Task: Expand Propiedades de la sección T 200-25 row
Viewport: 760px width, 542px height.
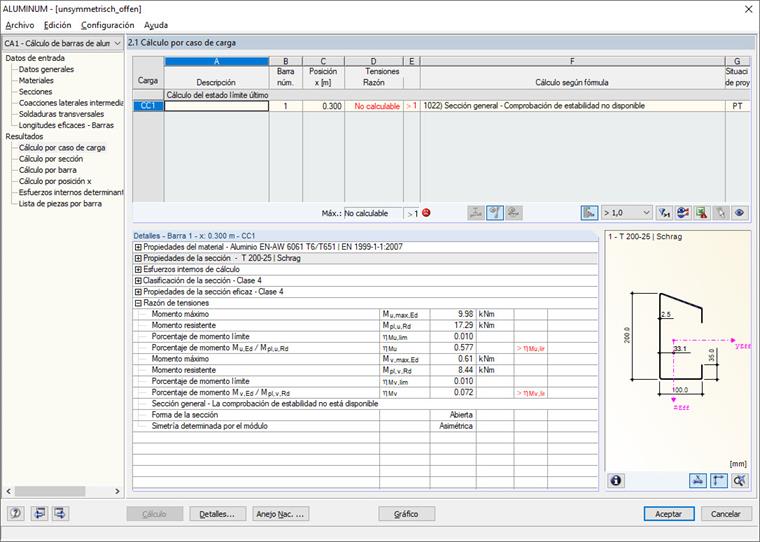Action: click(138, 258)
